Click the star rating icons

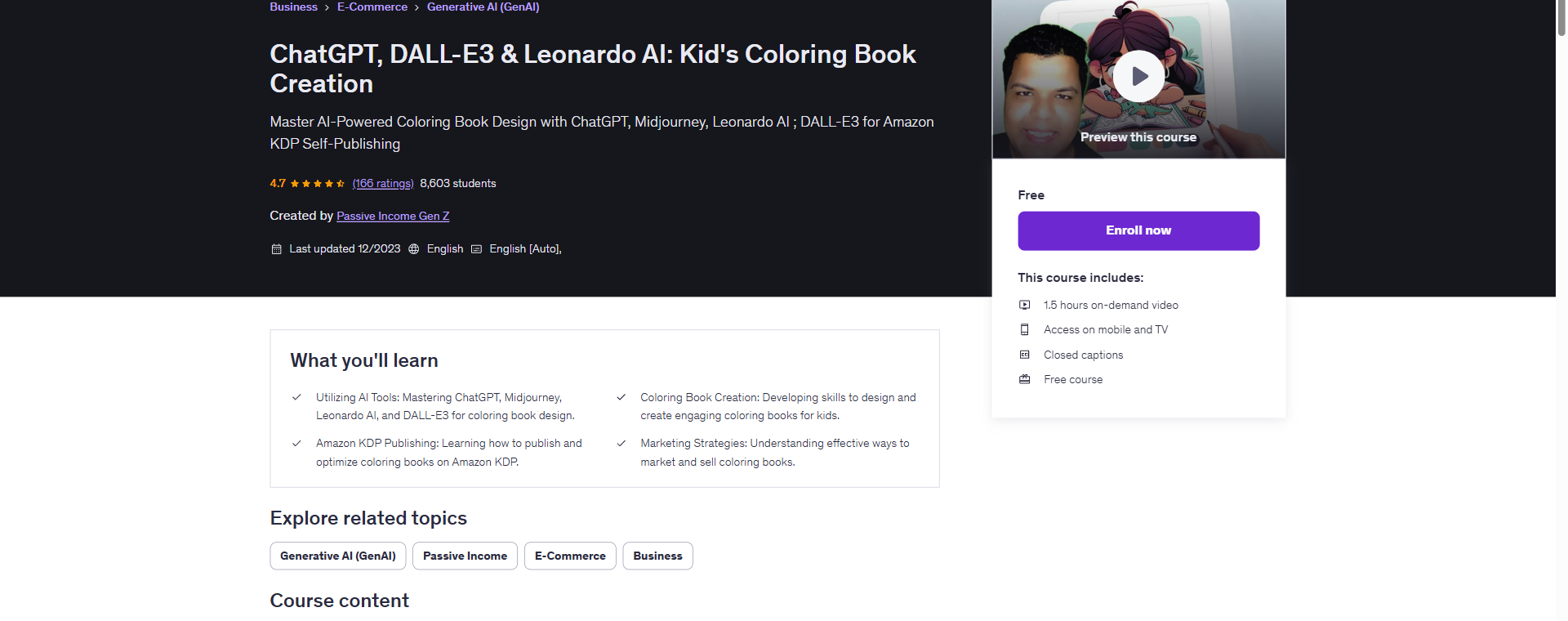click(x=318, y=184)
